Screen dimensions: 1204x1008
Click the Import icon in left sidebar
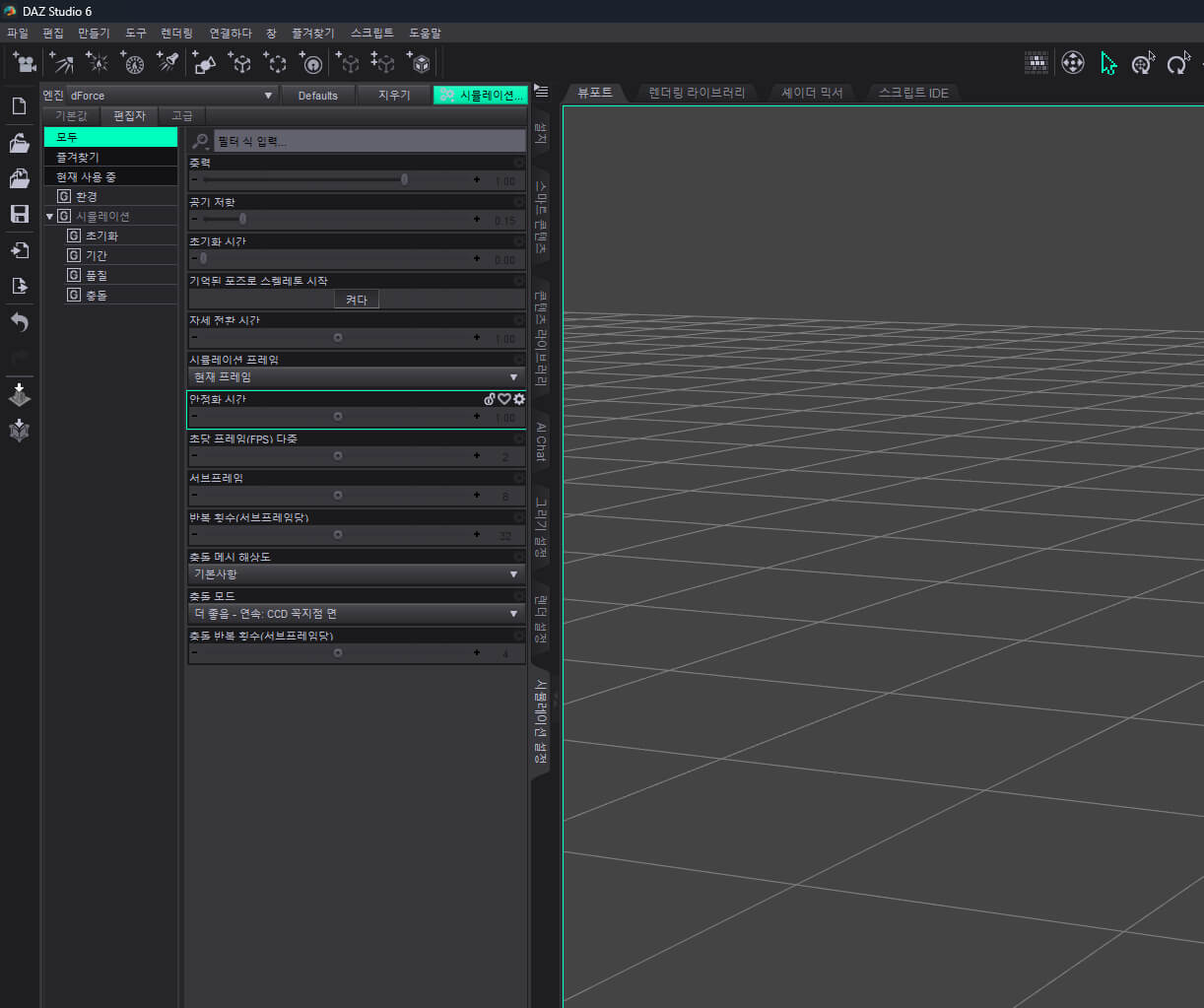click(x=19, y=250)
